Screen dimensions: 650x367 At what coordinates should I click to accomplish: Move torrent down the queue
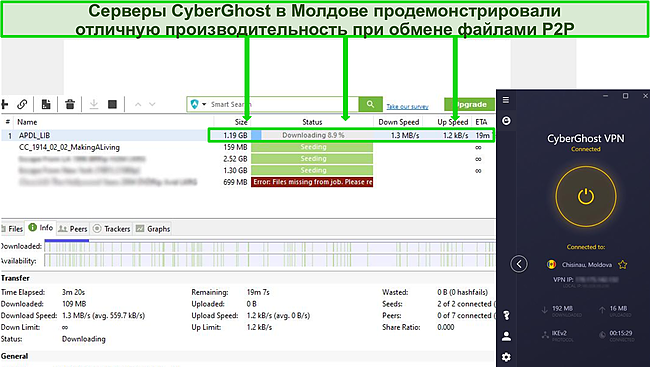point(152,104)
